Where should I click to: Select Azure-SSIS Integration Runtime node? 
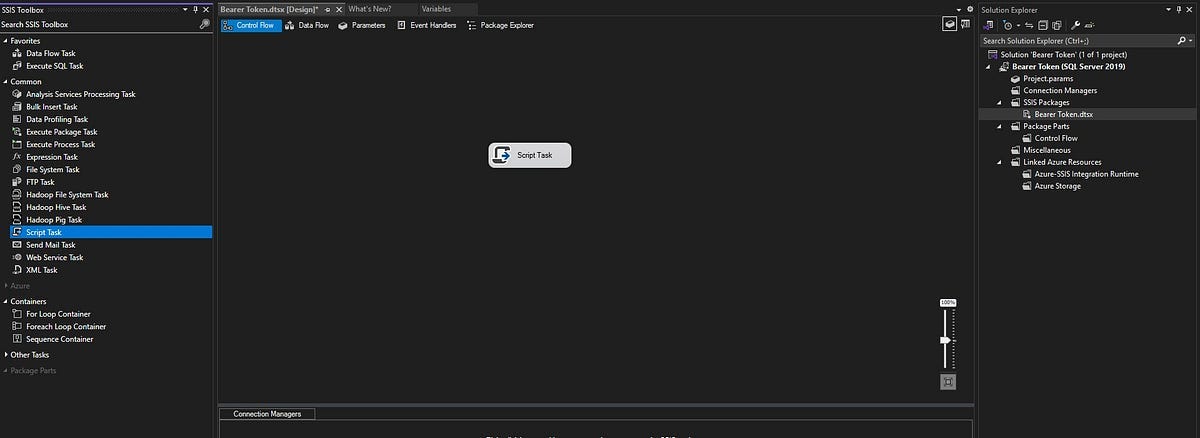pyautogui.click(x=1086, y=174)
